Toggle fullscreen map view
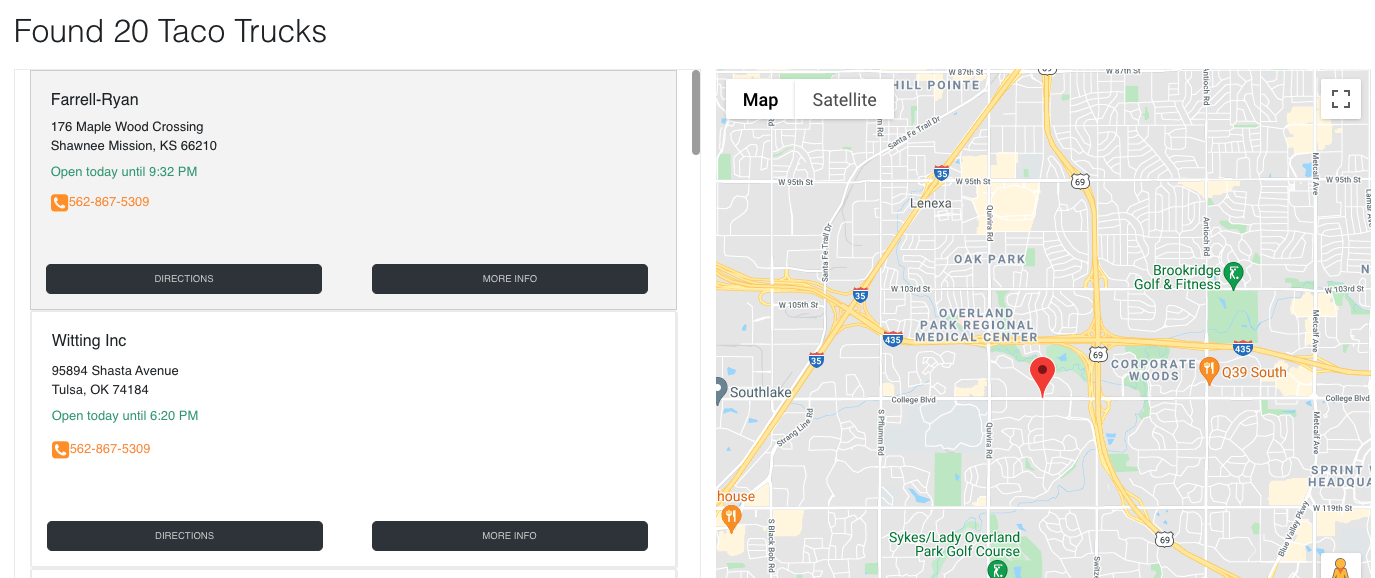Screen dimensions: 1375x578 [1340, 99]
